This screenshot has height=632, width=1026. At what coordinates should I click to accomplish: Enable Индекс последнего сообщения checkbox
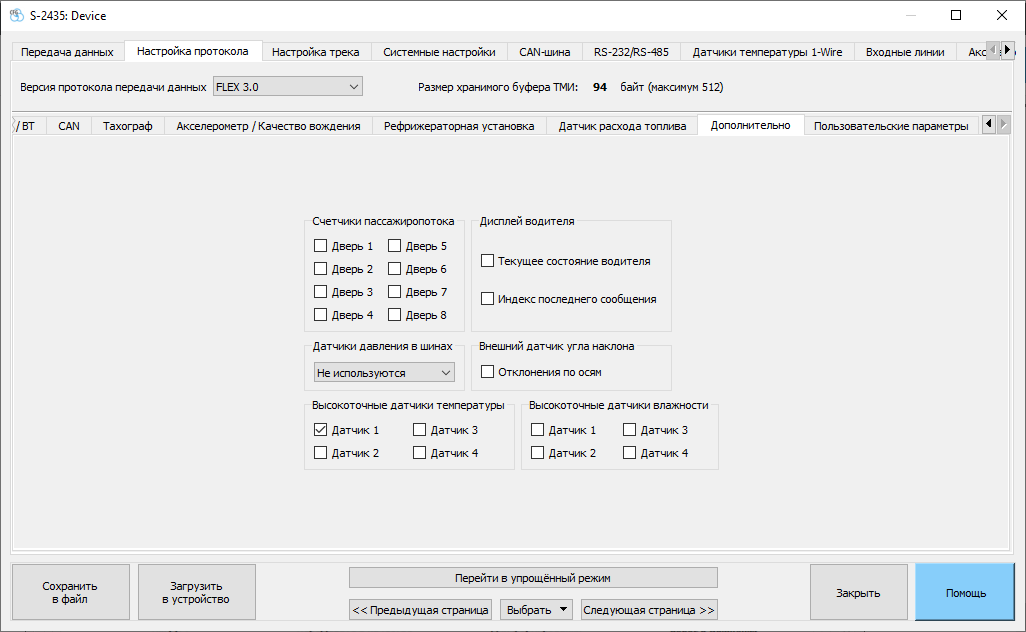[488, 299]
